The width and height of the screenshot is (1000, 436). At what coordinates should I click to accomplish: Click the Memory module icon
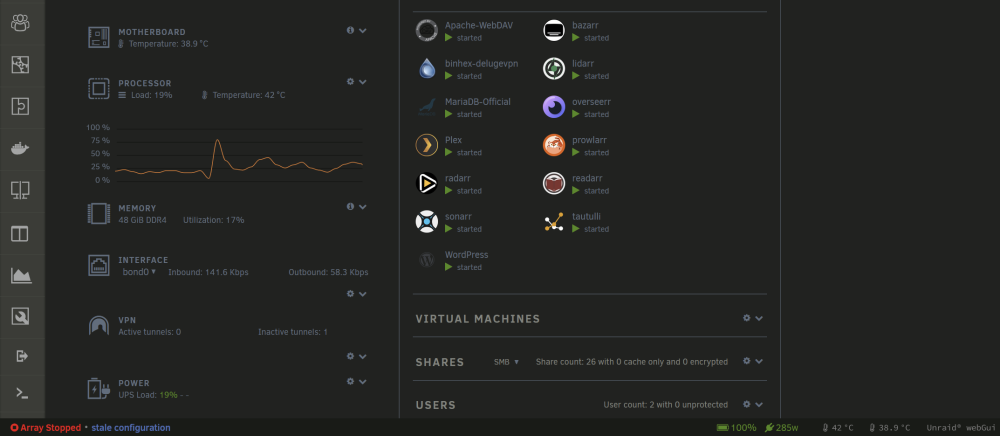tap(99, 214)
